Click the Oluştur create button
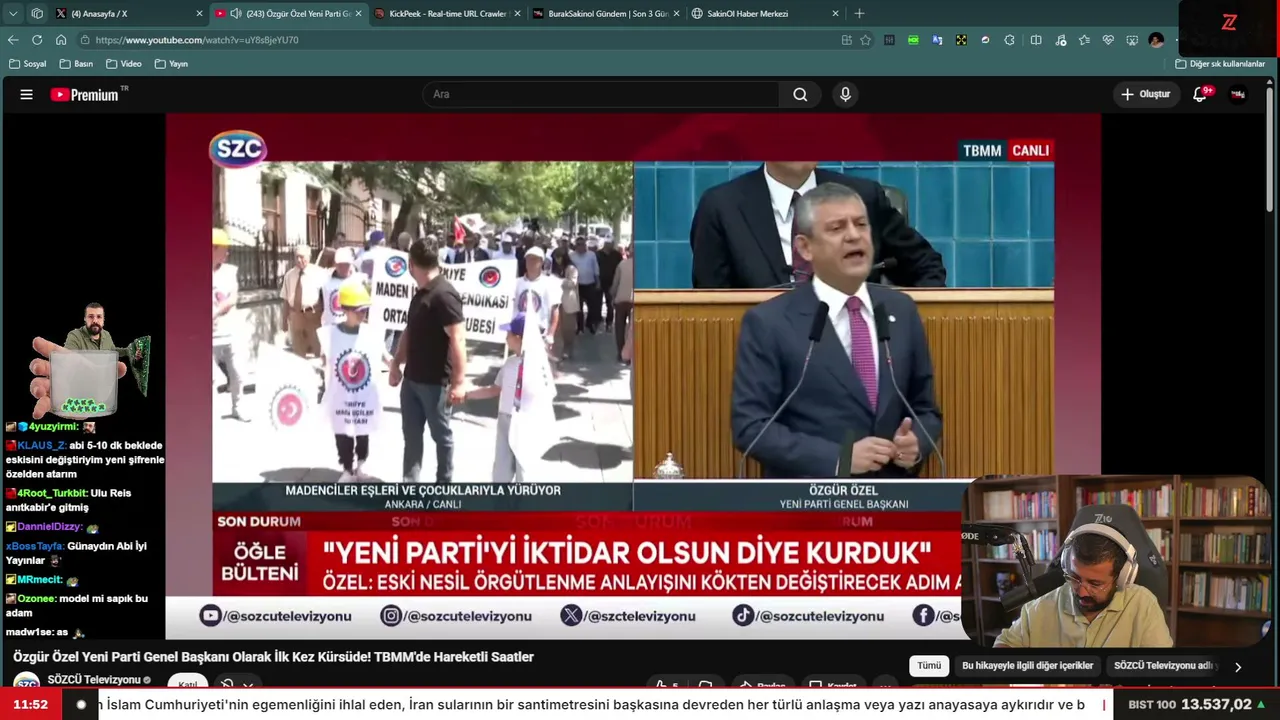Screen dimensions: 1280x720 pos(1145,94)
